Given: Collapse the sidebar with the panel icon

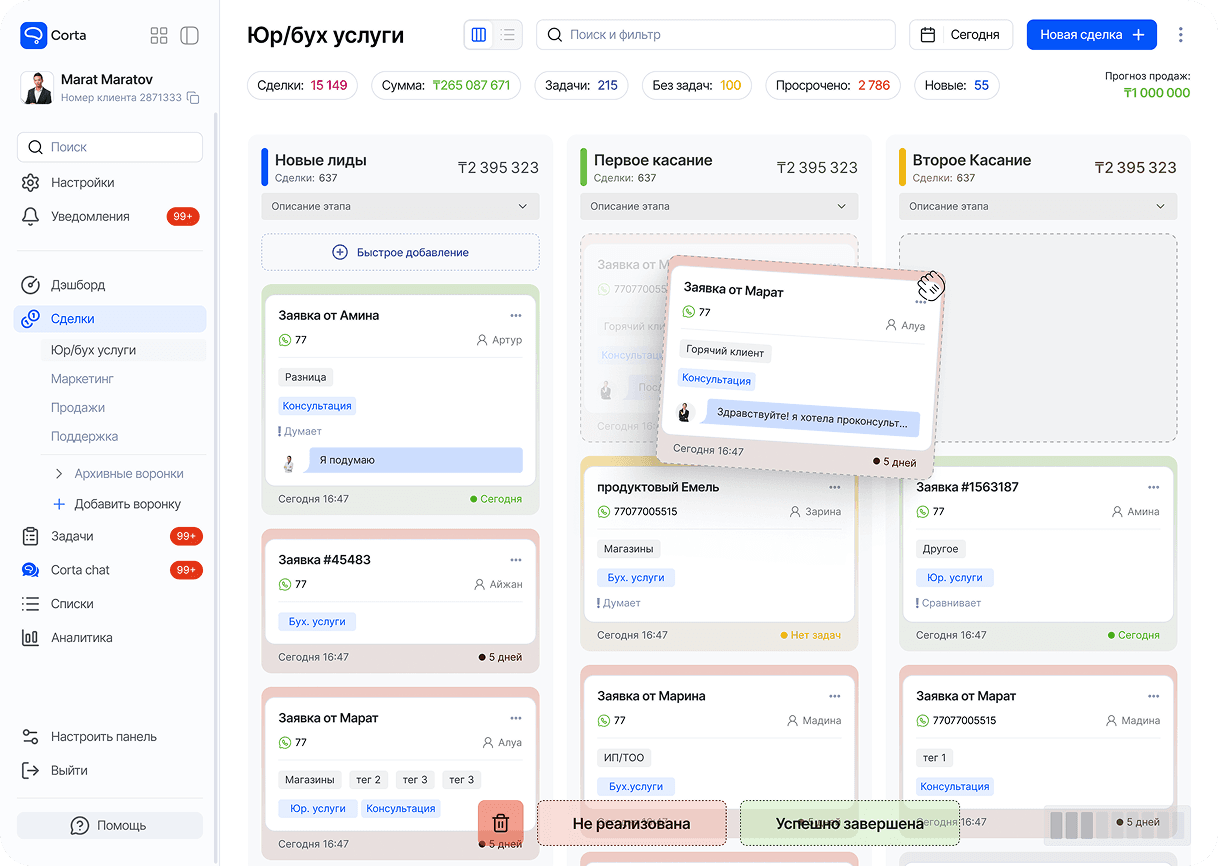Looking at the screenshot, I should point(189,34).
